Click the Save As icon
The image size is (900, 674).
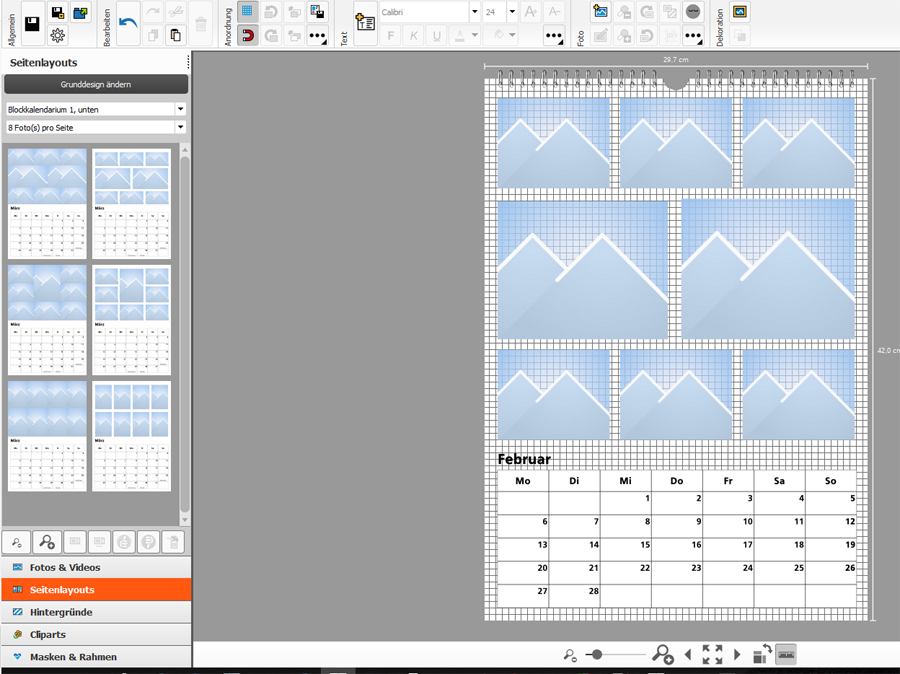57,12
